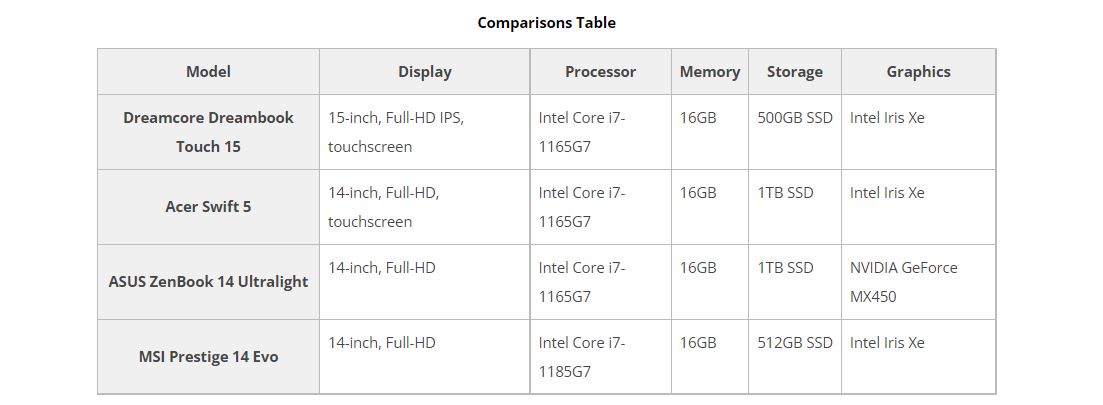Select the ASUS ZenBook 14 Ultralight cell

click(208, 282)
